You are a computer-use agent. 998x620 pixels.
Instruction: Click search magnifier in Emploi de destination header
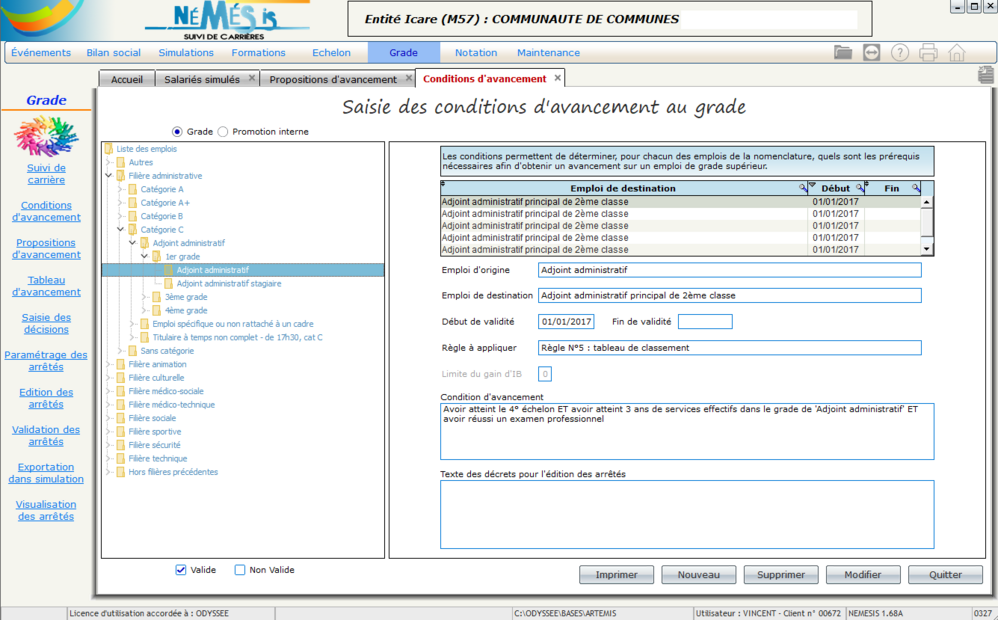[802, 188]
